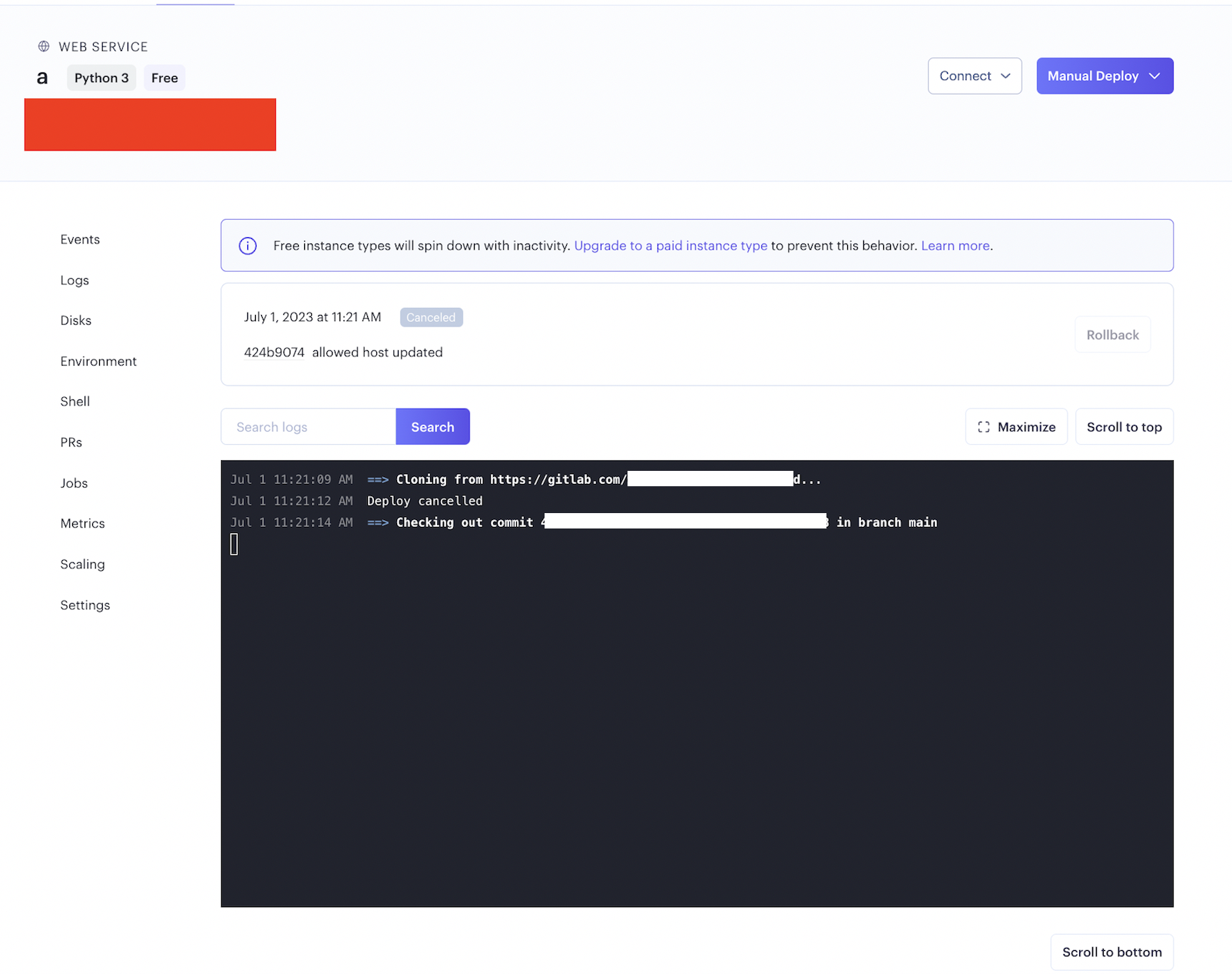Click the Checking out commit log line

(x=584, y=522)
